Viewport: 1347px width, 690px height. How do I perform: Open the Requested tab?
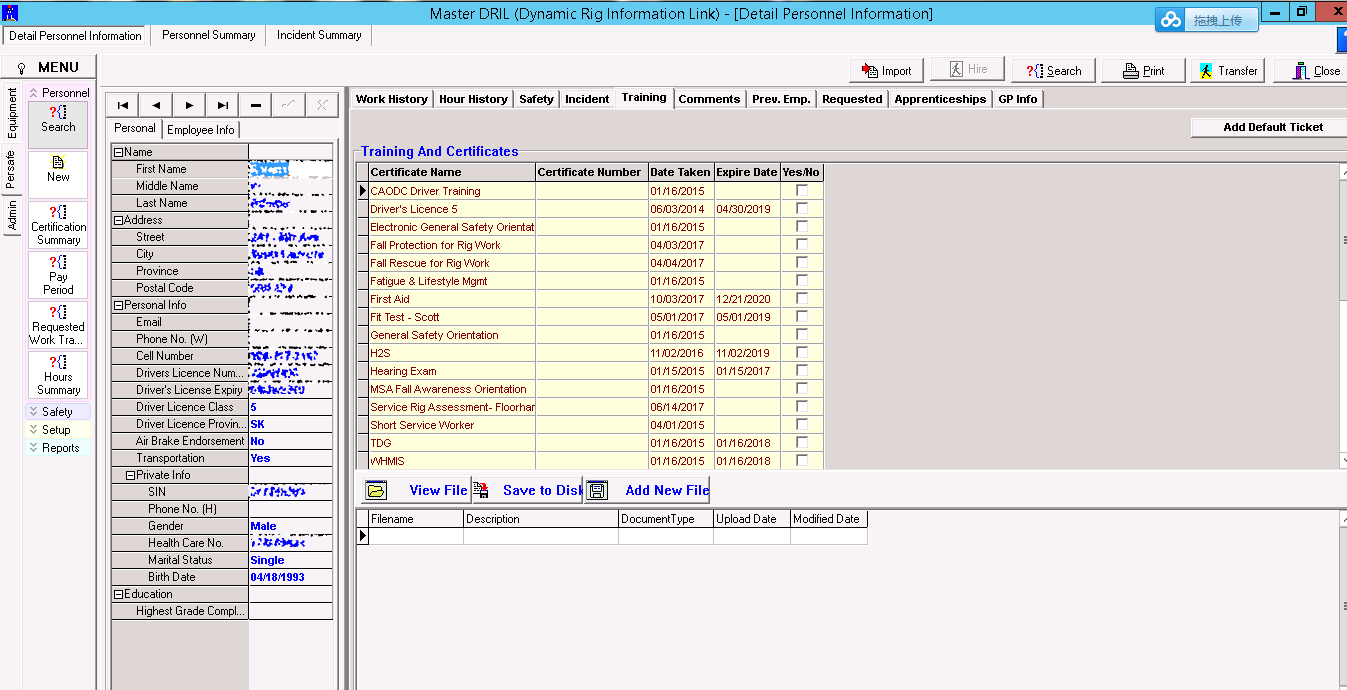pyautogui.click(x=852, y=99)
